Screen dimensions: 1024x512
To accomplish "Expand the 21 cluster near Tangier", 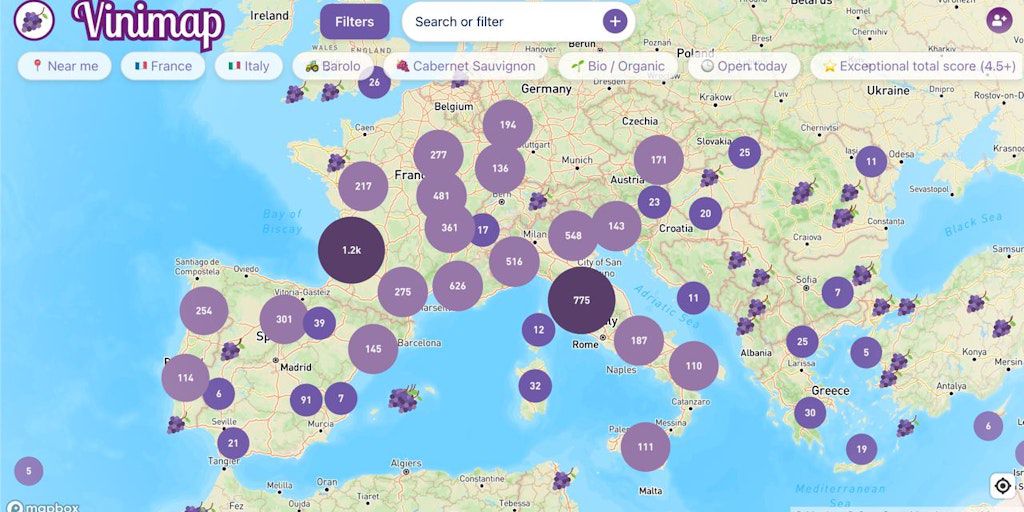I will coord(233,444).
